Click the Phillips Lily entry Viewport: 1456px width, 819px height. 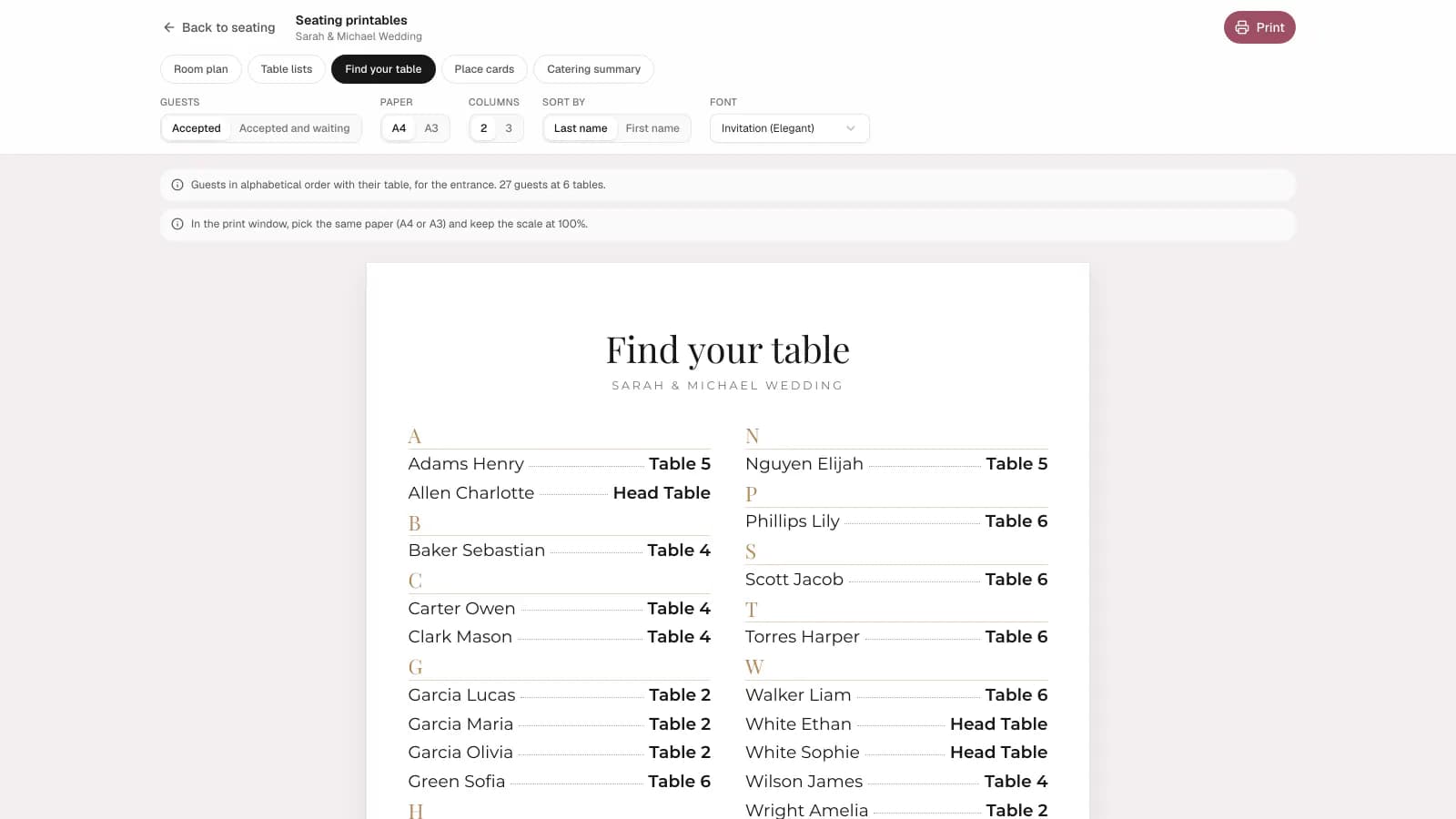pyautogui.click(x=896, y=521)
